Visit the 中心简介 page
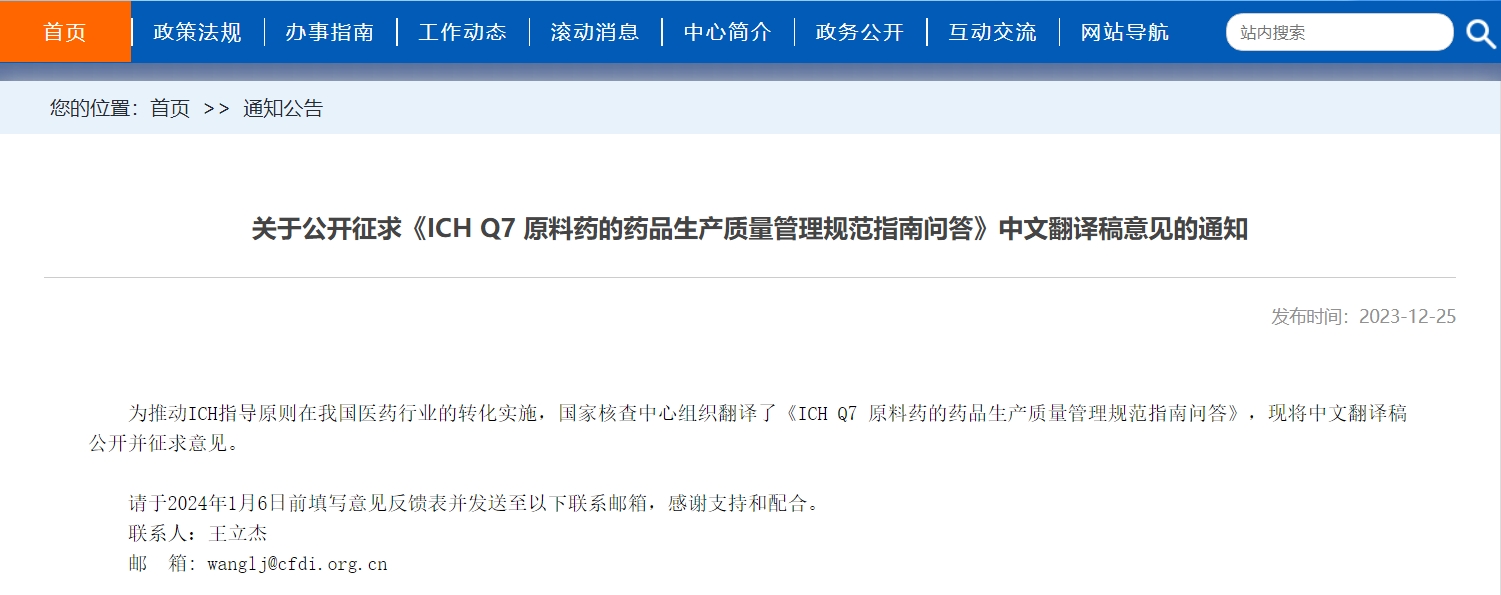Viewport: 1501px width, 595px height. coord(727,32)
